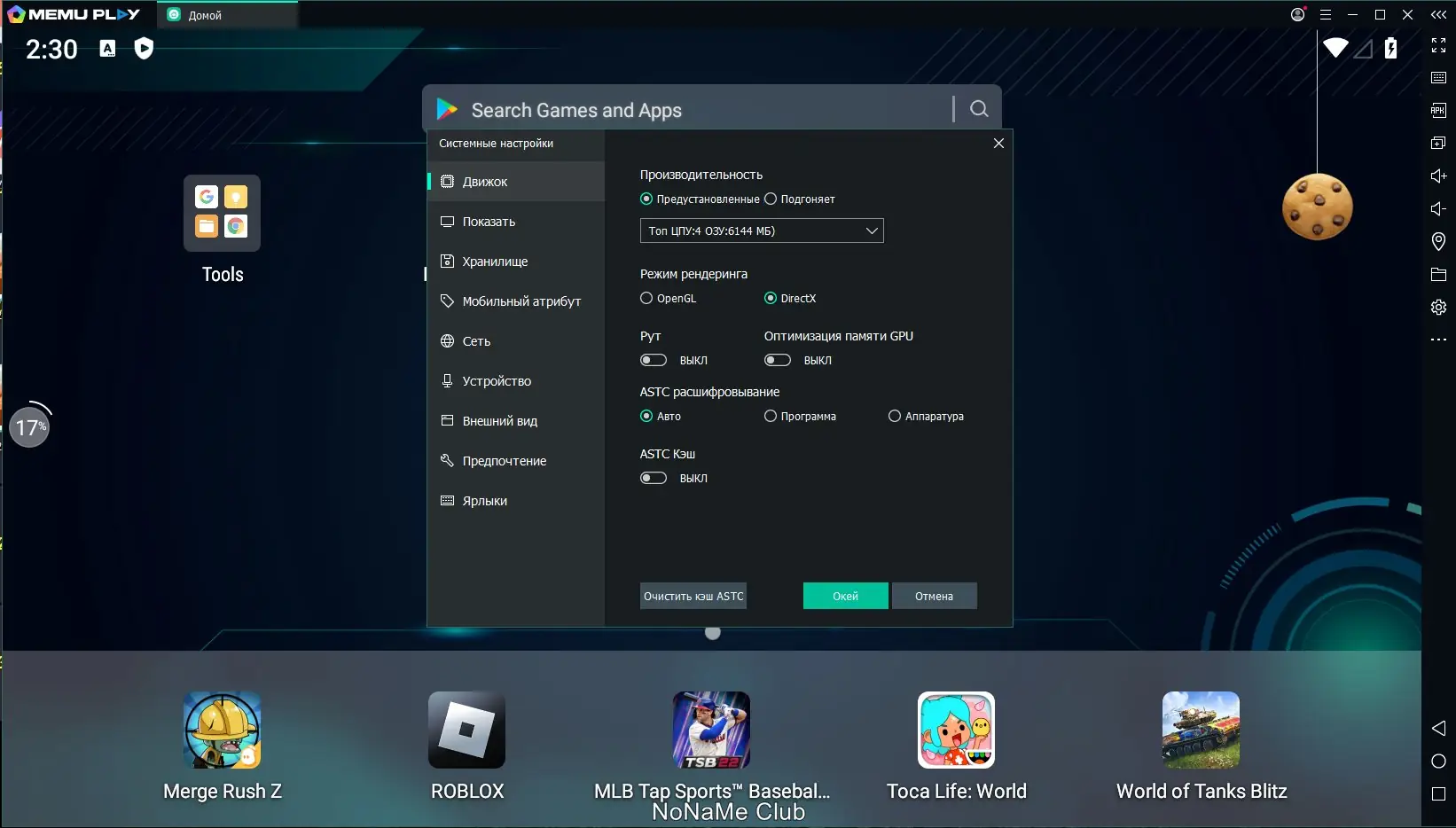Select the OpenGL render mode
Viewport: 1456px width, 828px height.
coord(669,299)
